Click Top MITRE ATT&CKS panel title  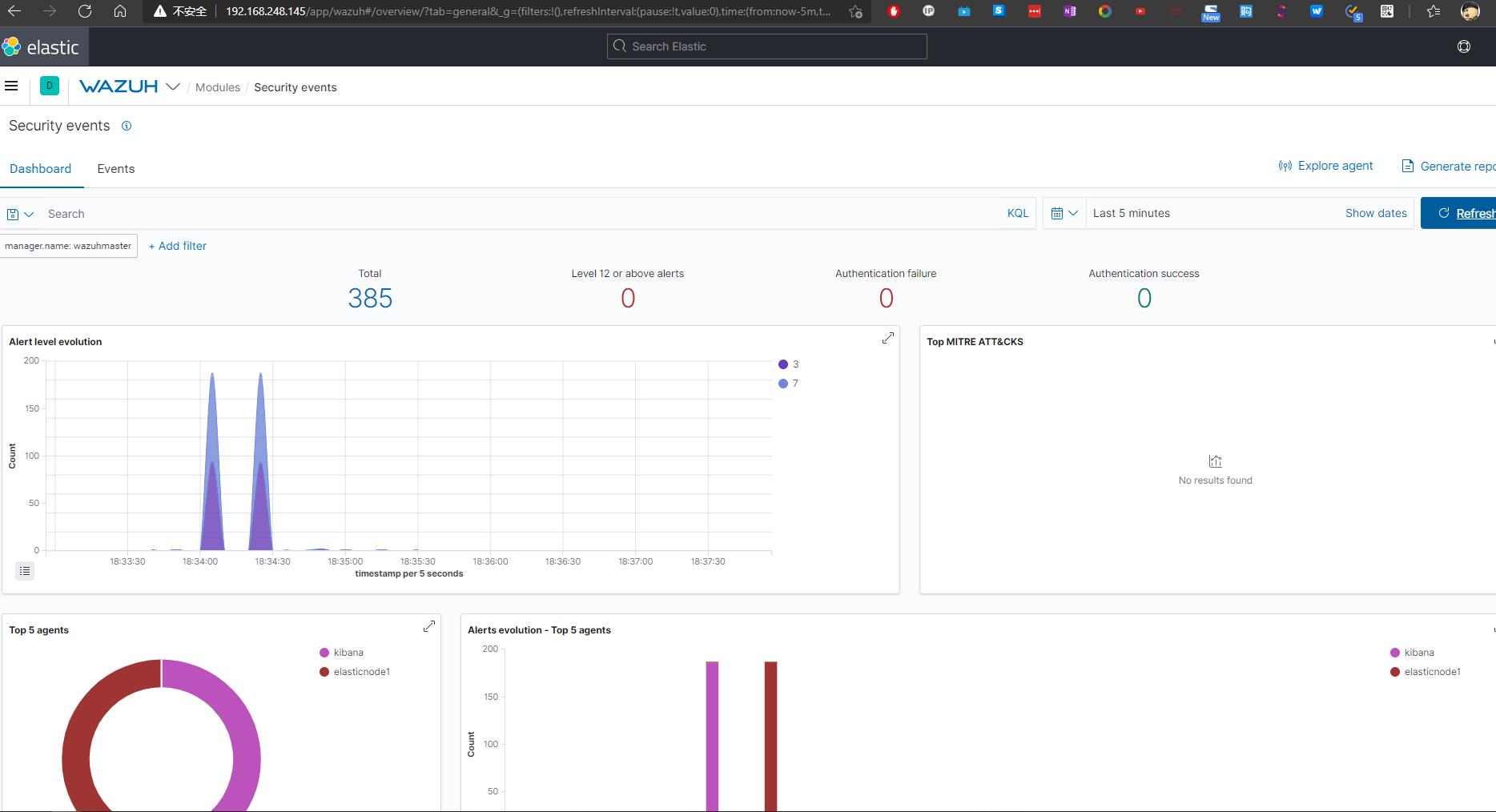(x=975, y=342)
